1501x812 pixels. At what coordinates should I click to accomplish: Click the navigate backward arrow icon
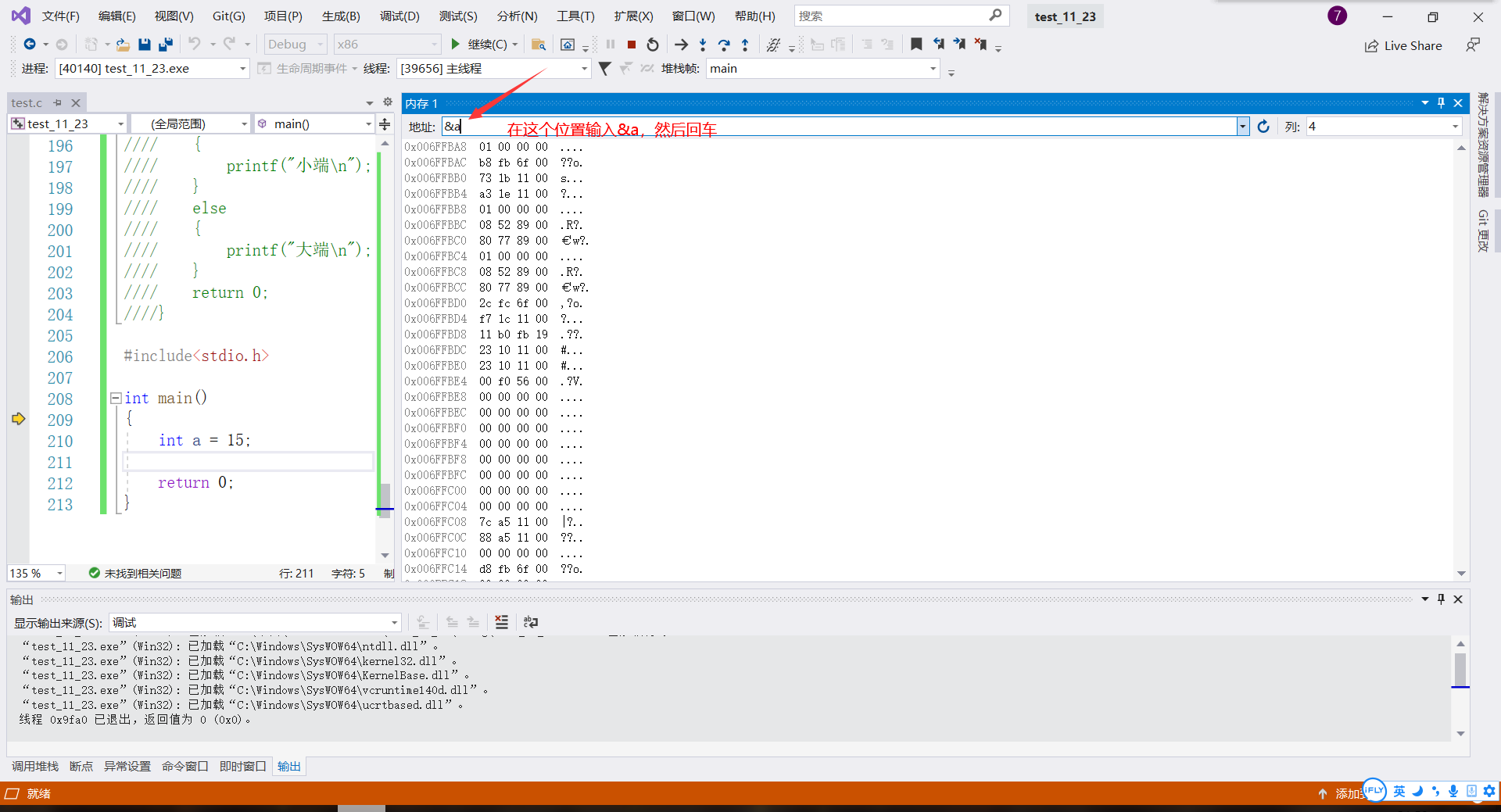pyautogui.click(x=30, y=45)
